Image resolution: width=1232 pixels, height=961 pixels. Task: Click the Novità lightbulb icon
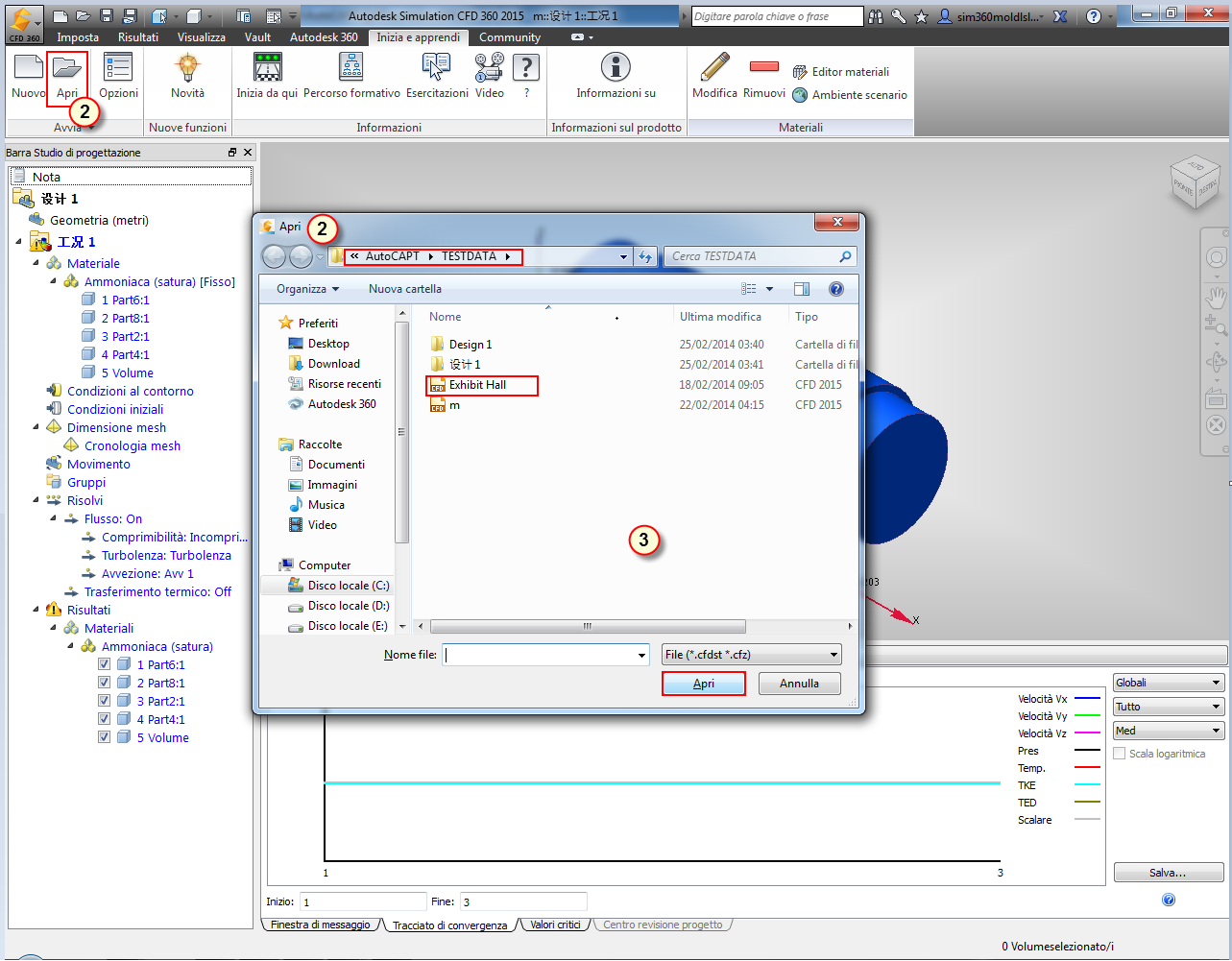click(x=187, y=69)
